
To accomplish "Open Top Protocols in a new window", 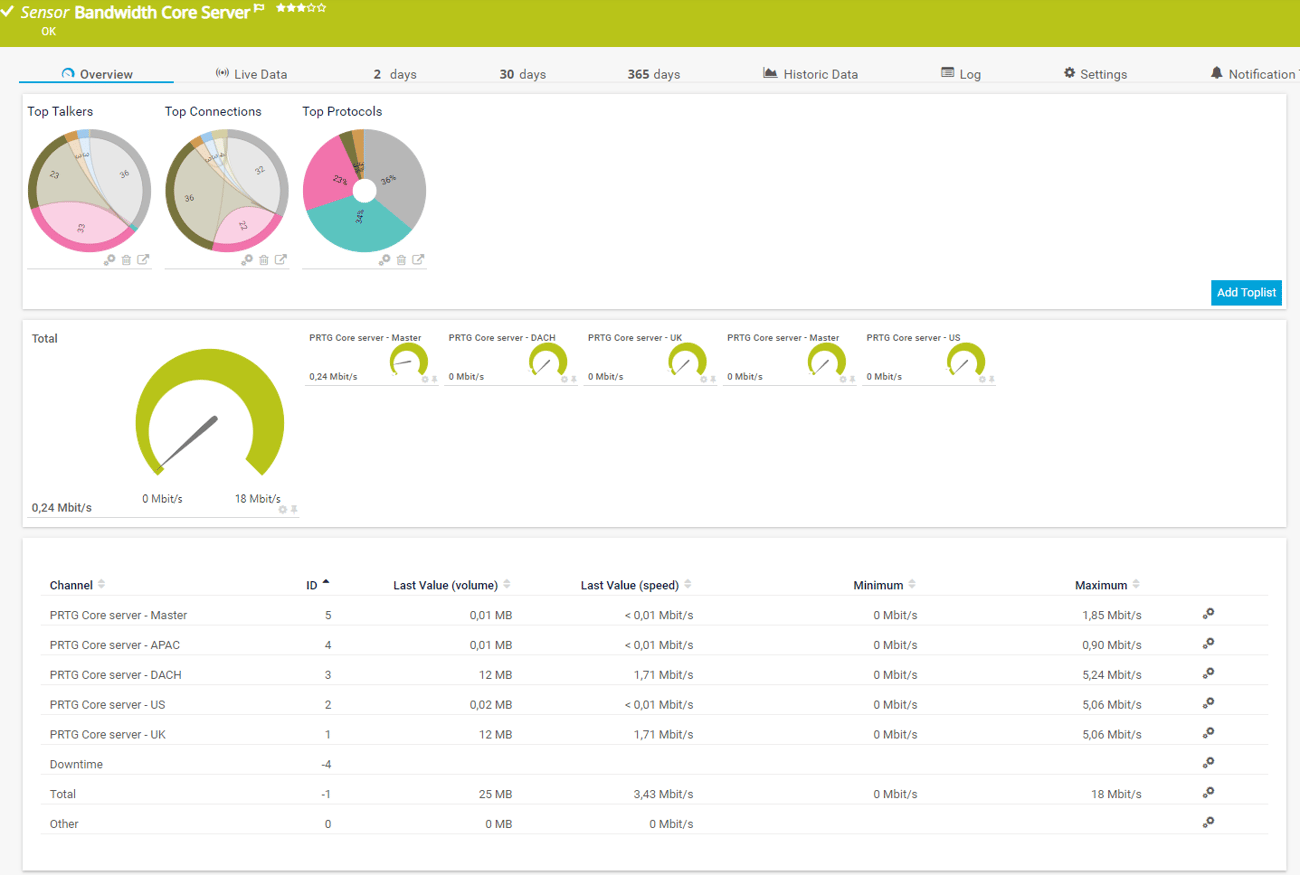I will click(x=418, y=259).
